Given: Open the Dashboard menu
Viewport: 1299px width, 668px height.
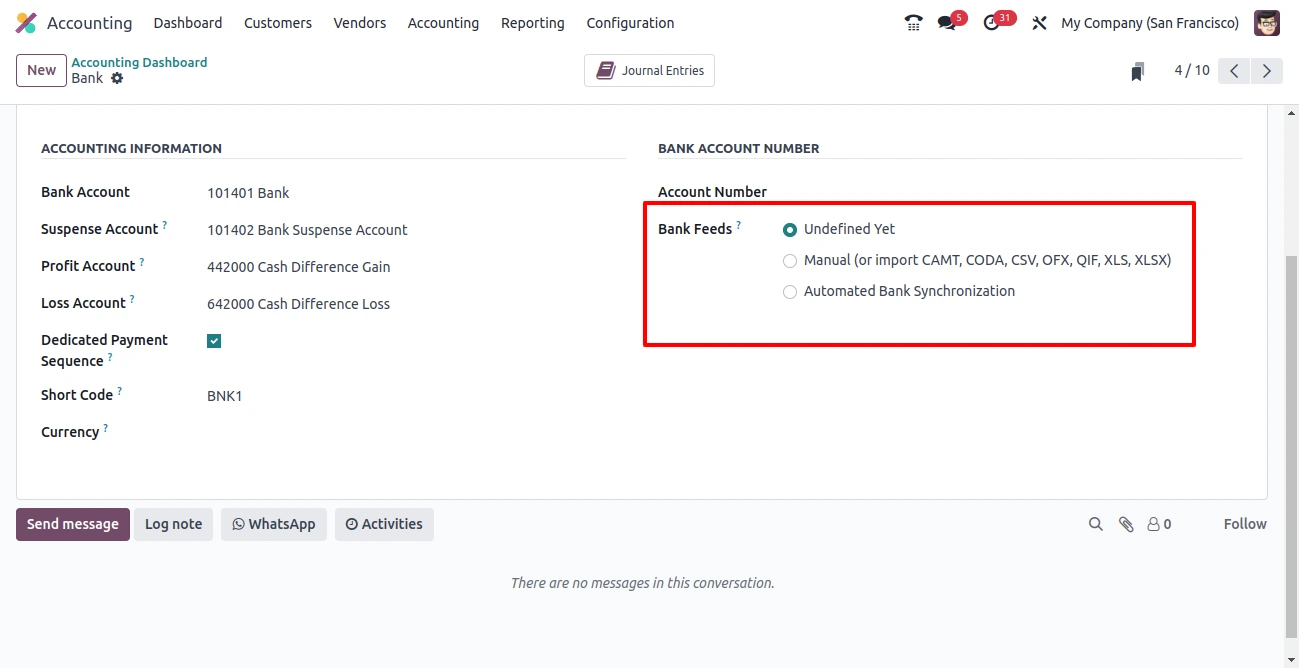Looking at the screenshot, I should (x=188, y=23).
